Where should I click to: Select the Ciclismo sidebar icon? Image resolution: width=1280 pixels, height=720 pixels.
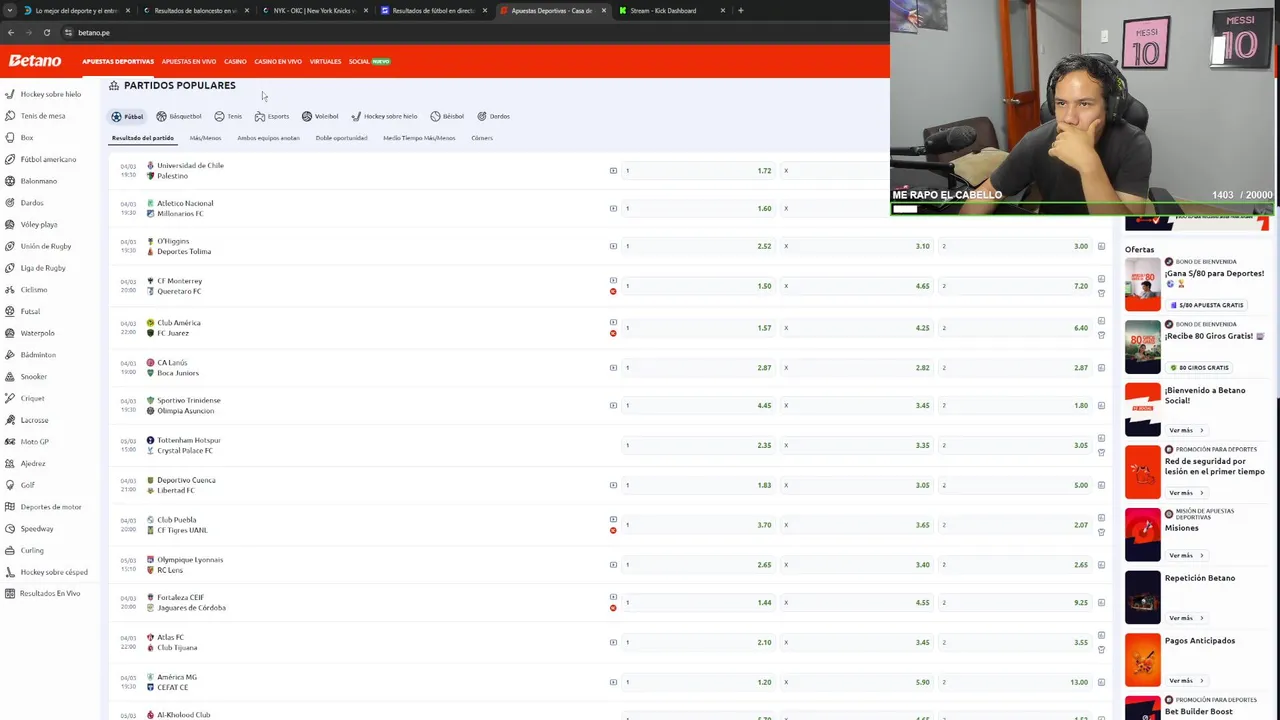[10, 290]
